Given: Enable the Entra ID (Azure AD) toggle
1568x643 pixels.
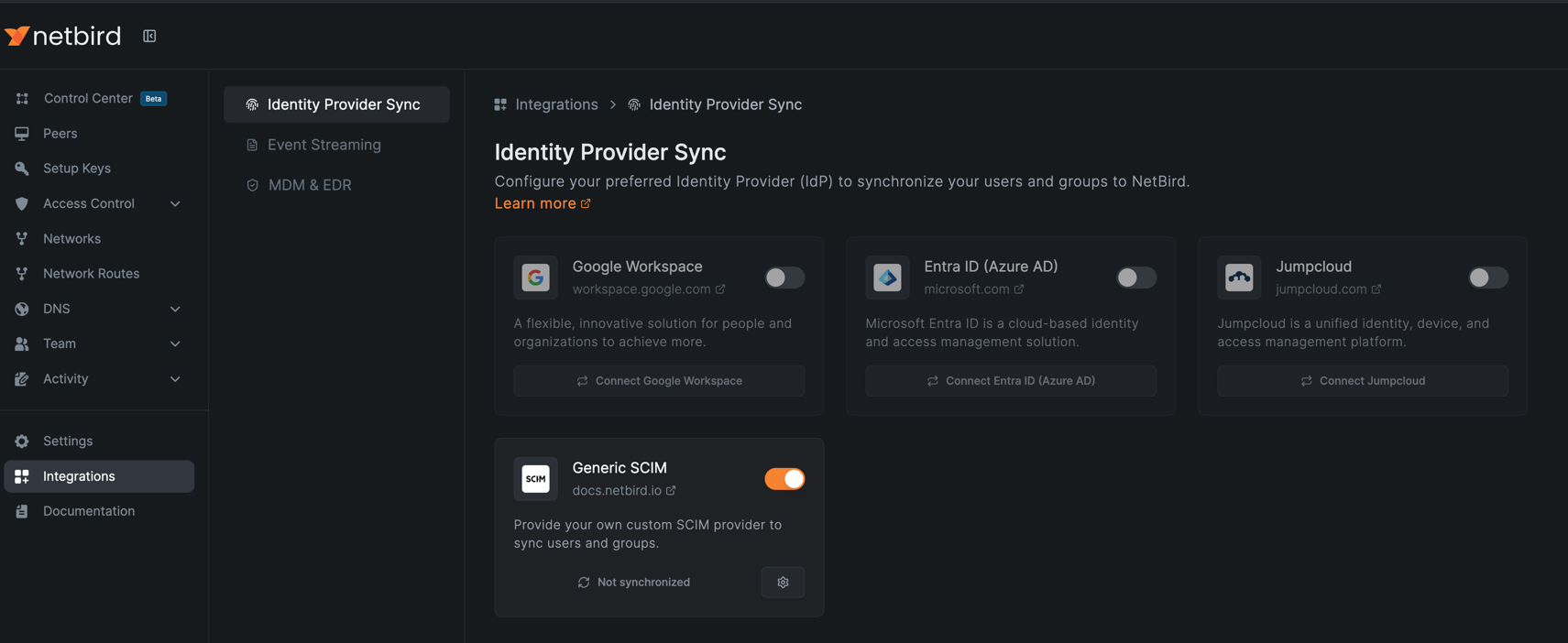Looking at the screenshot, I should 1136,278.
